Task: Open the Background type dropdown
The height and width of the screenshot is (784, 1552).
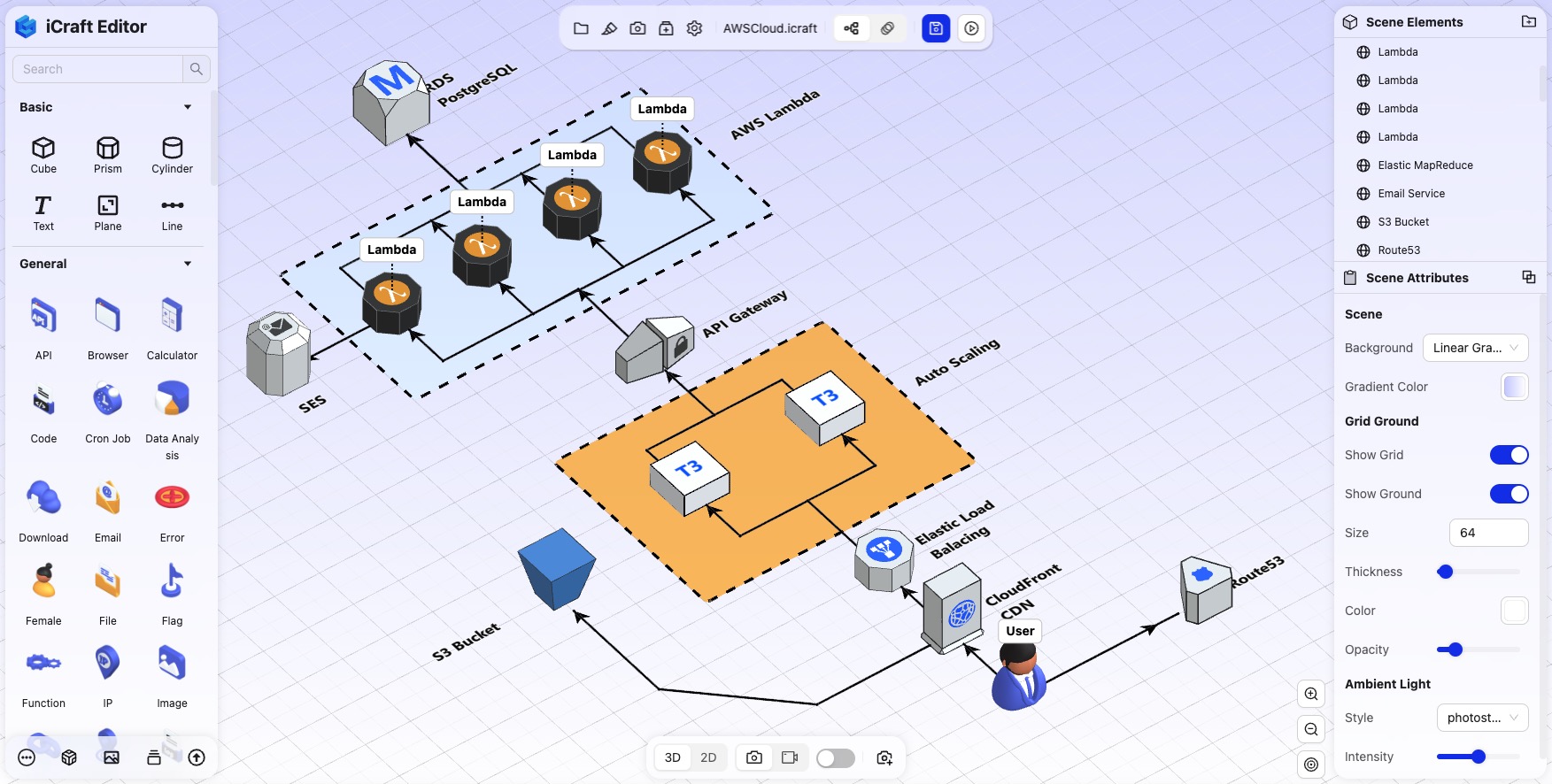Action: [x=1475, y=348]
